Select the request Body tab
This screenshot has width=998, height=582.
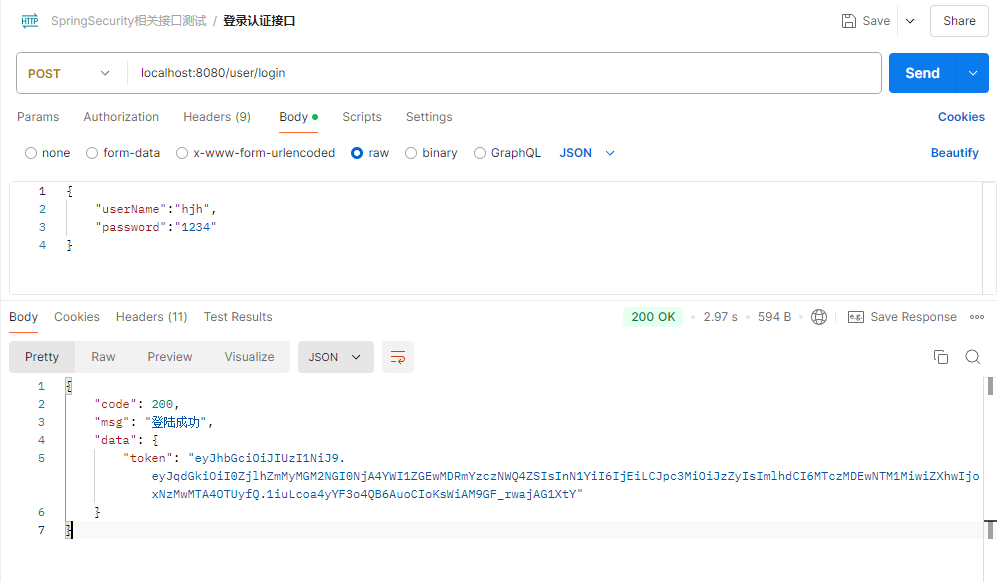click(x=299, y=117)
